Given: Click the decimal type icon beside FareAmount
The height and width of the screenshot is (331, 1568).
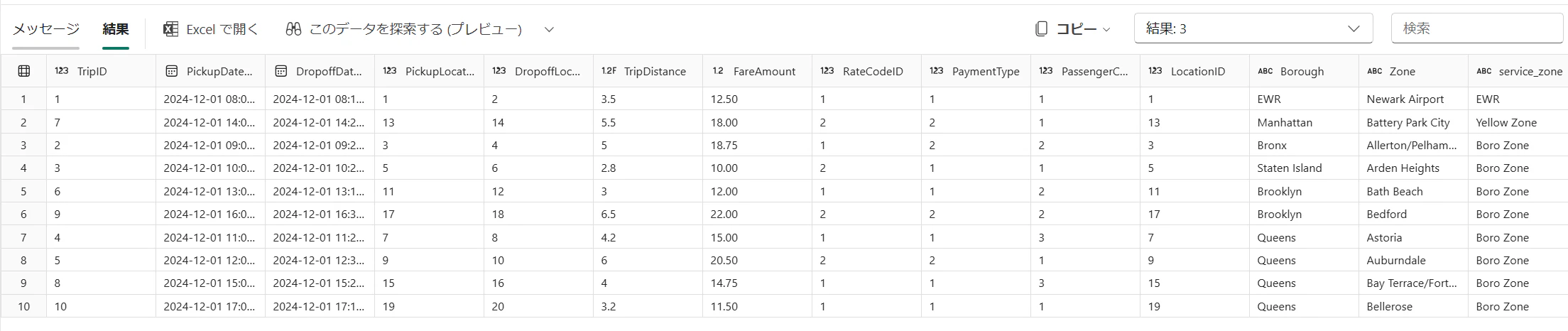Looking at the screenshot, I should [x=718, y=71].
